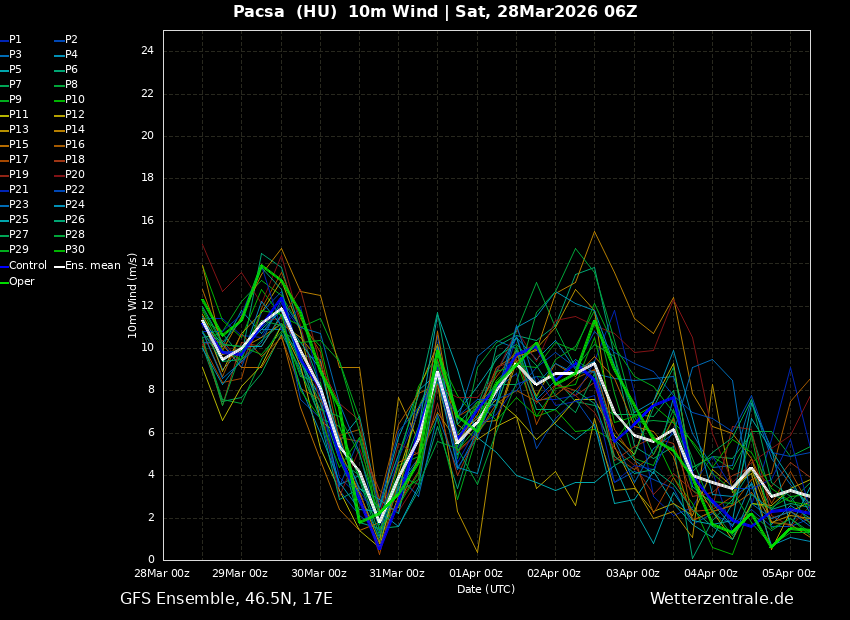
Task: Click the chart title Pacsa 10m Wind
Action: [x=435, y=12]
